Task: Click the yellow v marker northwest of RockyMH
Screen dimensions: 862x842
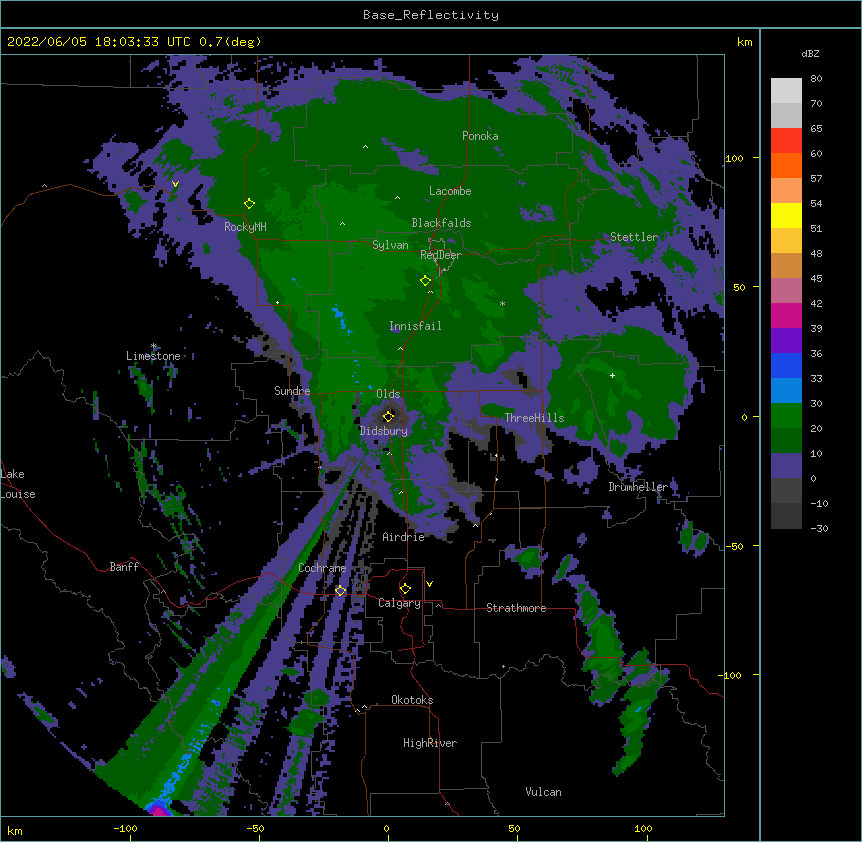Action: click(175, 184)
